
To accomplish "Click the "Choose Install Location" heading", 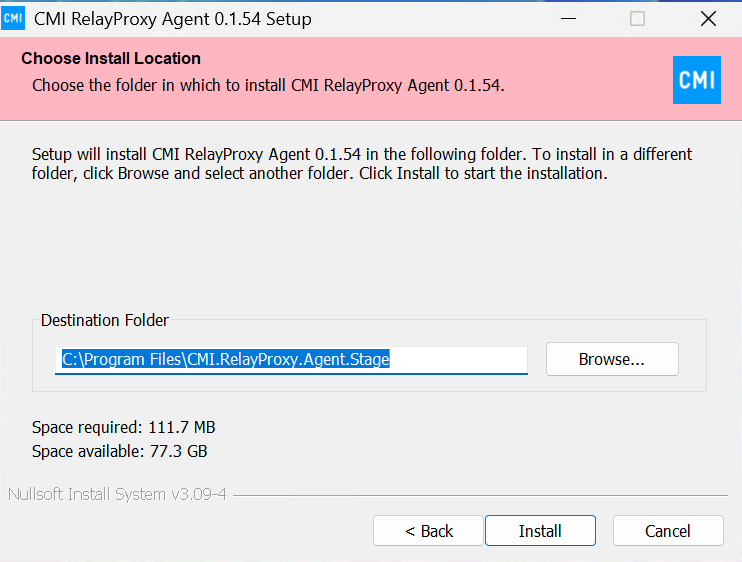I will coord(111,58).
